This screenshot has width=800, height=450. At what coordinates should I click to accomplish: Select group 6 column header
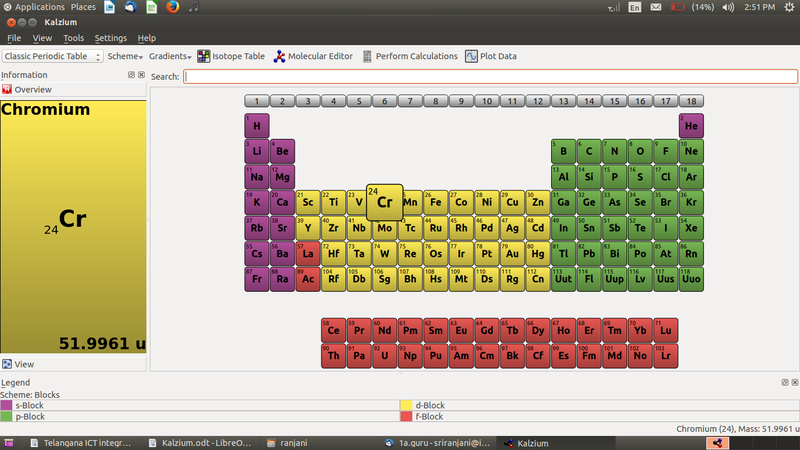click(385, 101)
